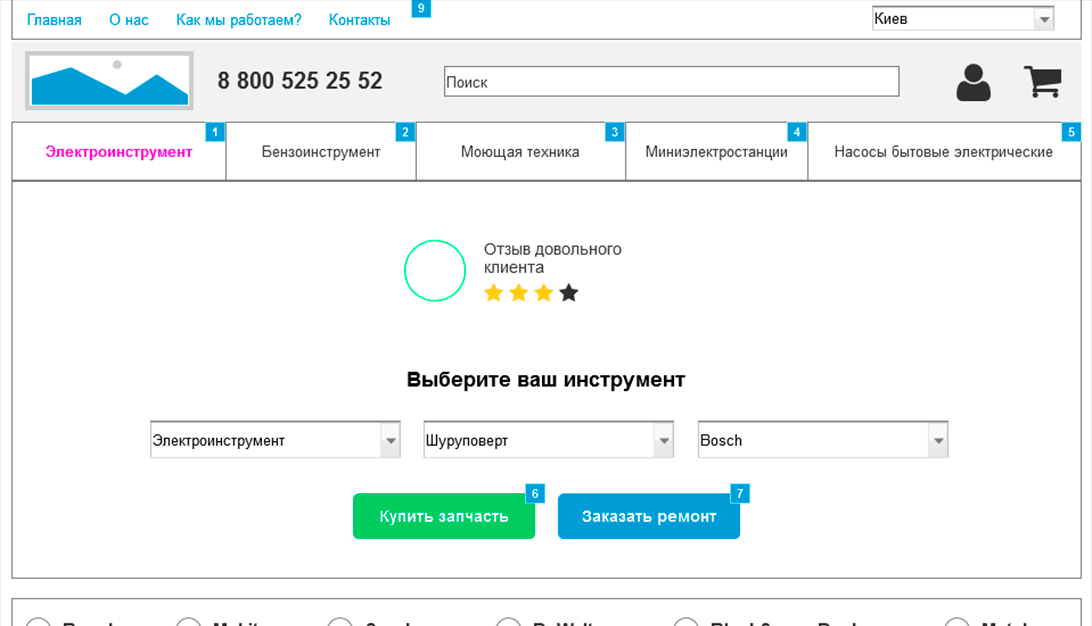
Task: Follow the Как мы работаем? link
Action: coord(238,20)
